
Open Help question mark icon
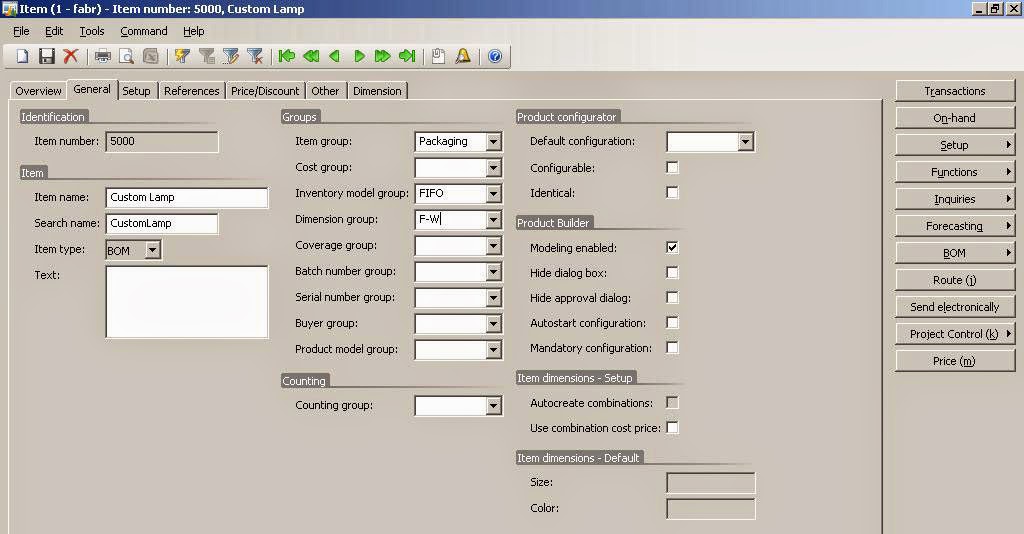(495, 56)
